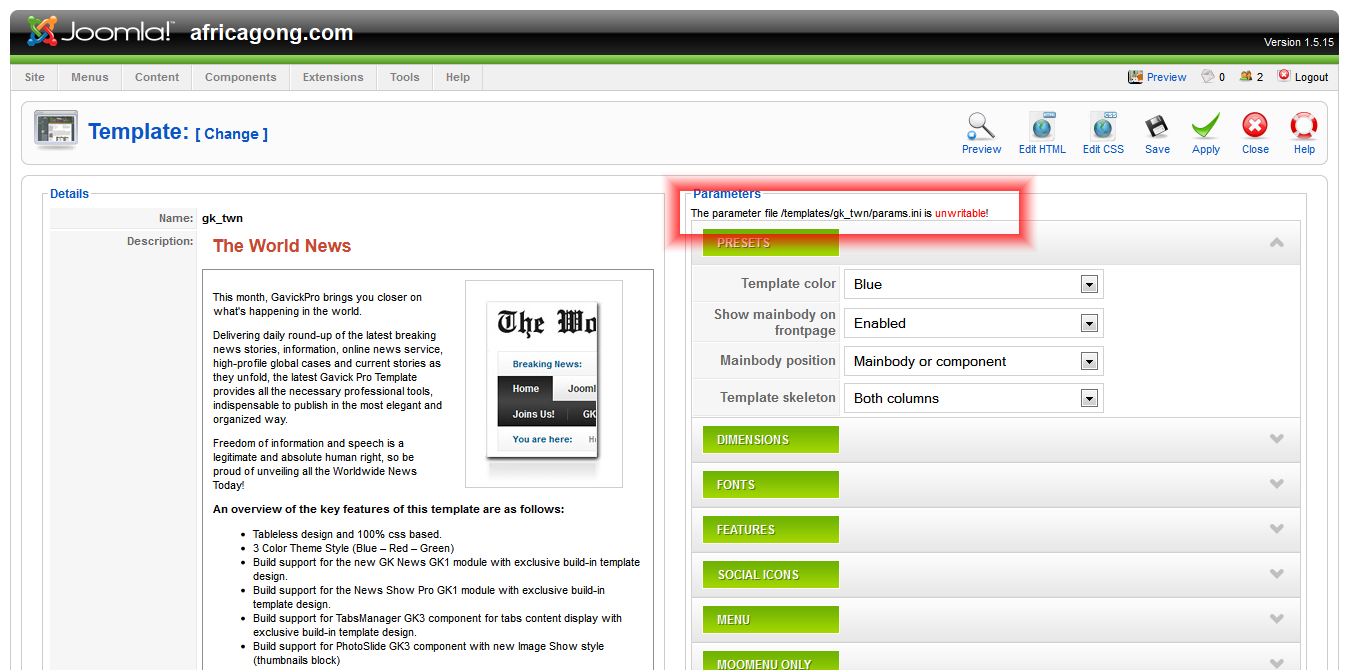
Task: Open the Components menu
Action: click(241, 77)
